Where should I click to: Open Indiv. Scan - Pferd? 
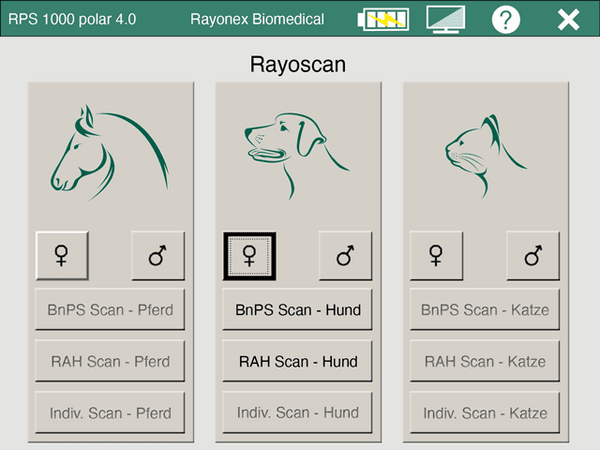110,412
